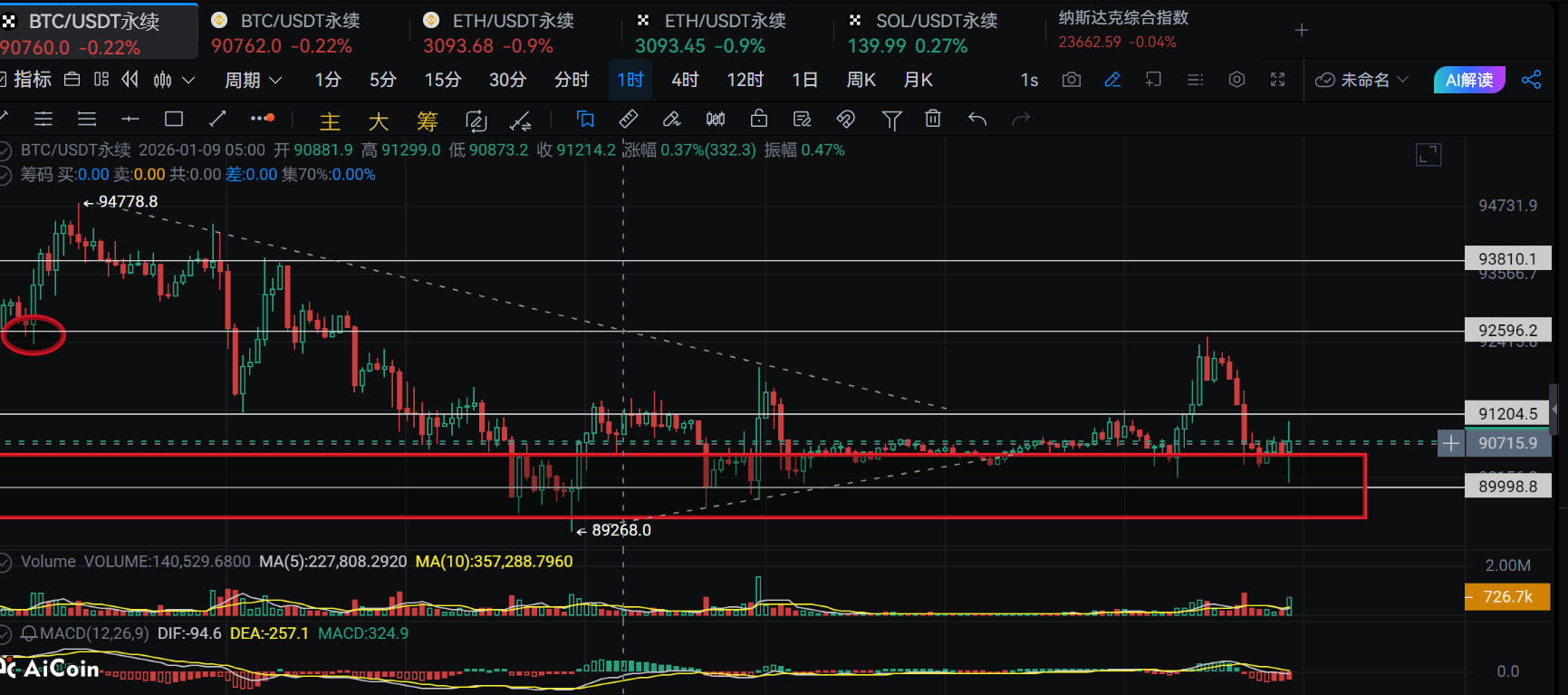1568x695 pixels.
Task: Click the 91204.5 price level label
Action: (1507, 414)
